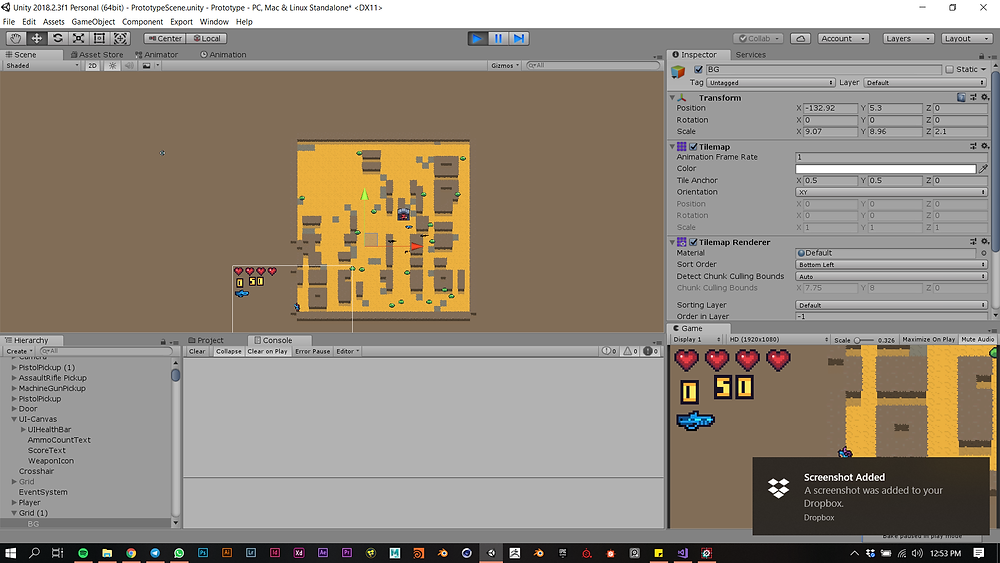The height and width of the screenshot is (563, 1000).
Task: Open the GameObject menu
Action: (93, 22)
